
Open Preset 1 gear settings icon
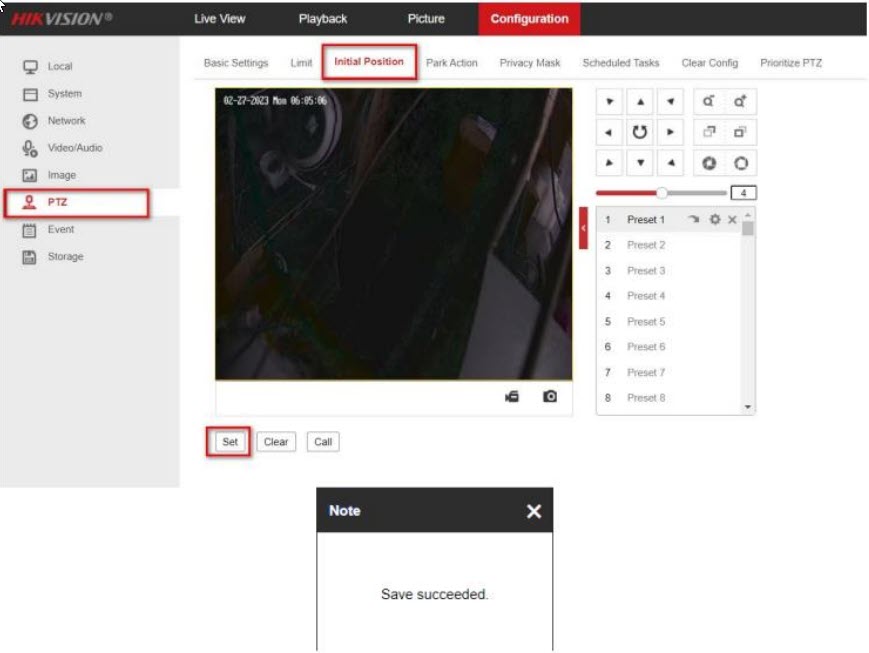(x=714, y=219)
